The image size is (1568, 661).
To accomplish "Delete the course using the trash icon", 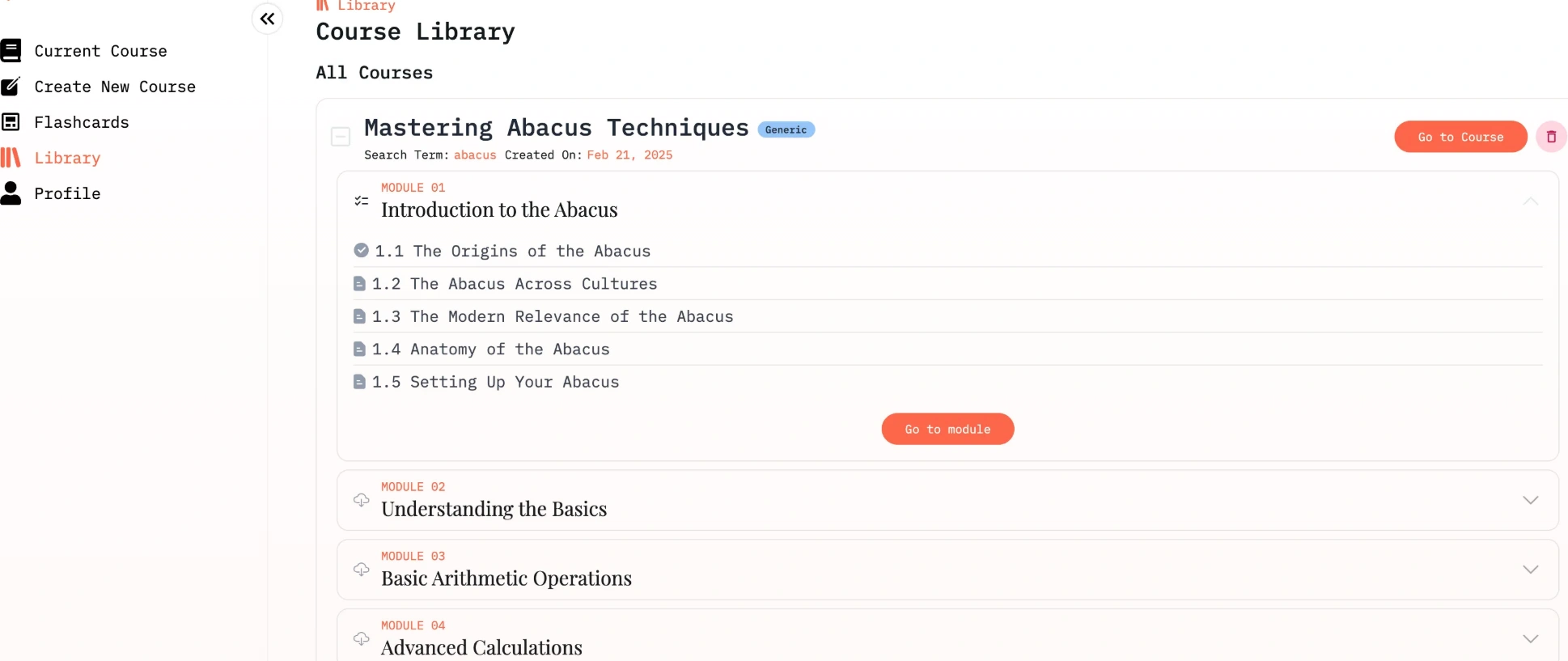I will tap(1551, 136).
